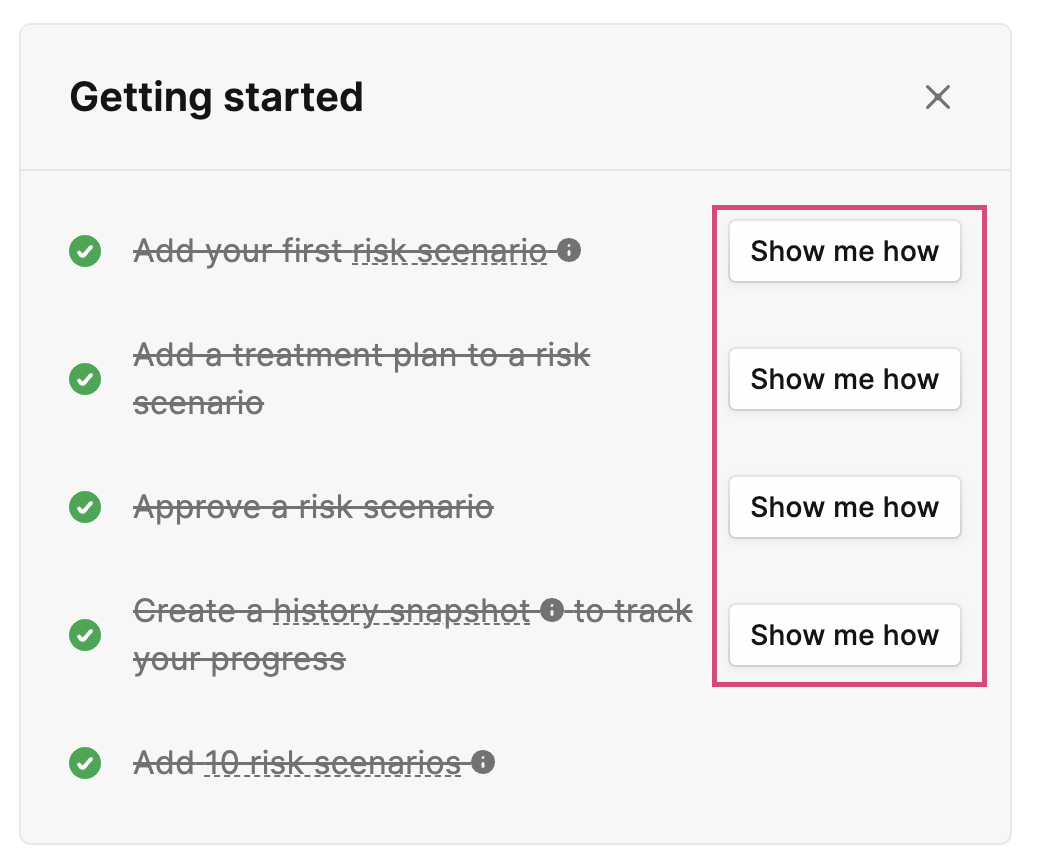
Task: Click green checkmark beside Approve a risk scenario
Action: (x=85, y=507)
